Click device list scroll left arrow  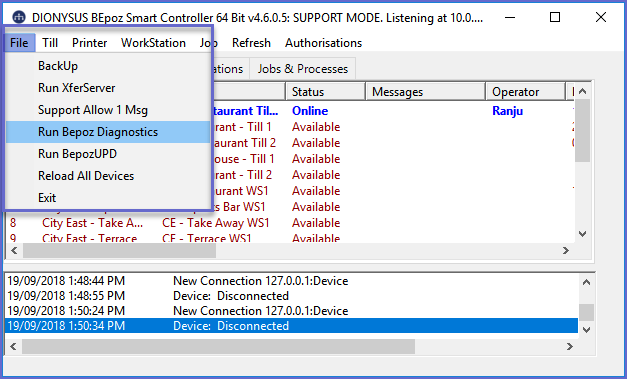coord(14,251)
